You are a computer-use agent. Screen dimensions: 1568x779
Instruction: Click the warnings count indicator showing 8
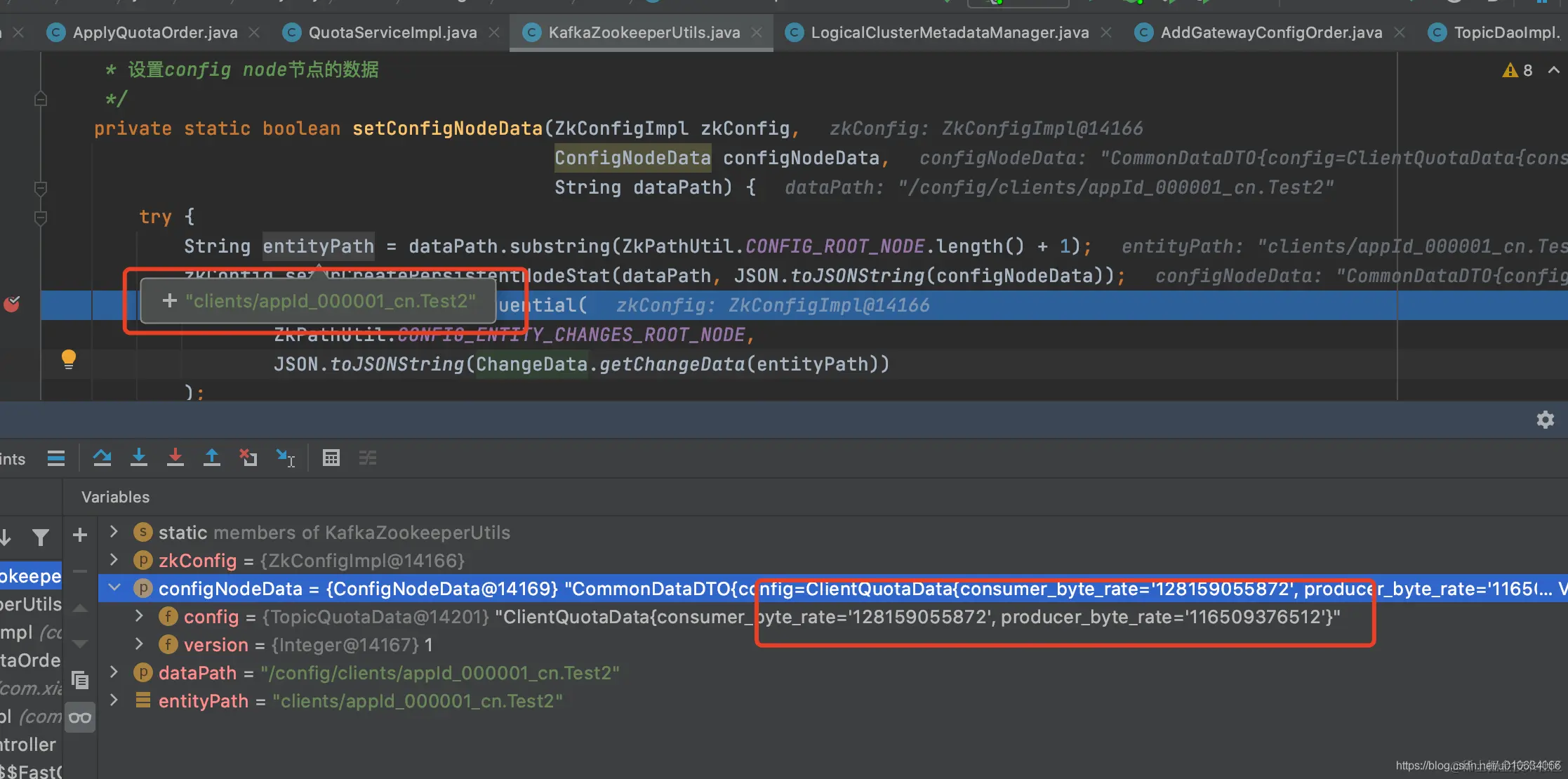click(1518, 70)
